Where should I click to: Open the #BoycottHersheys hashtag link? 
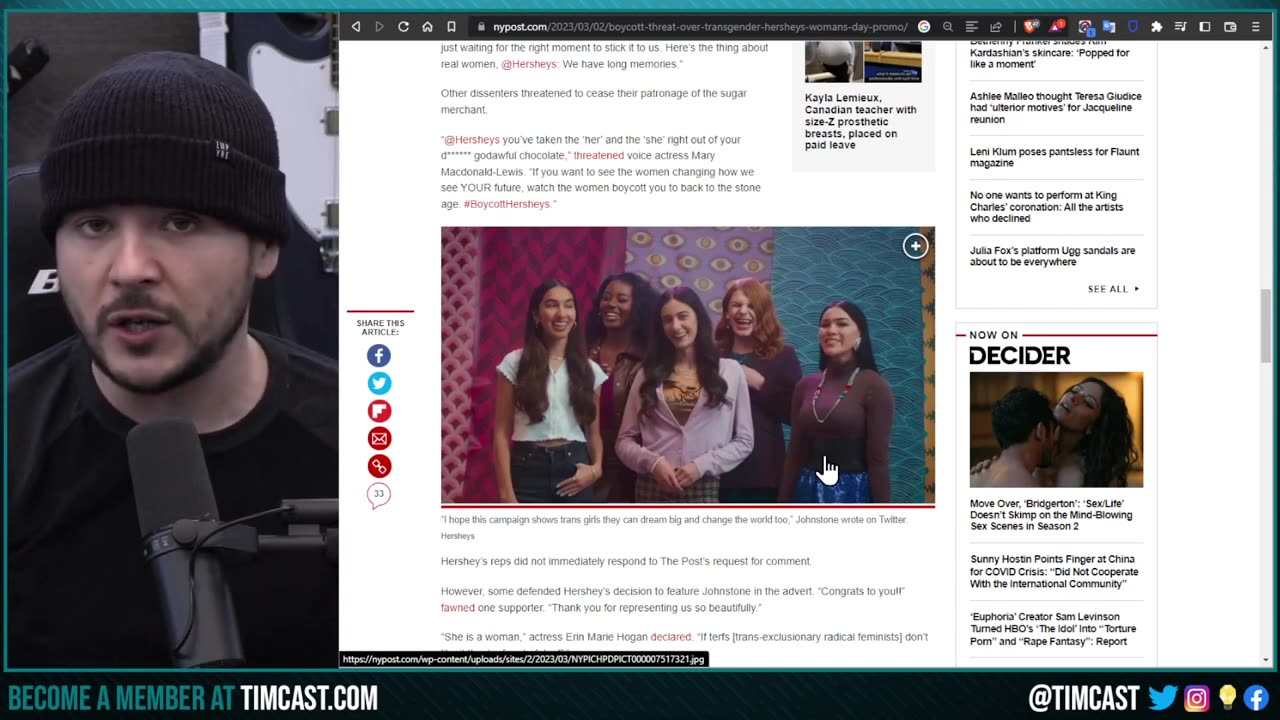(507, 204)
